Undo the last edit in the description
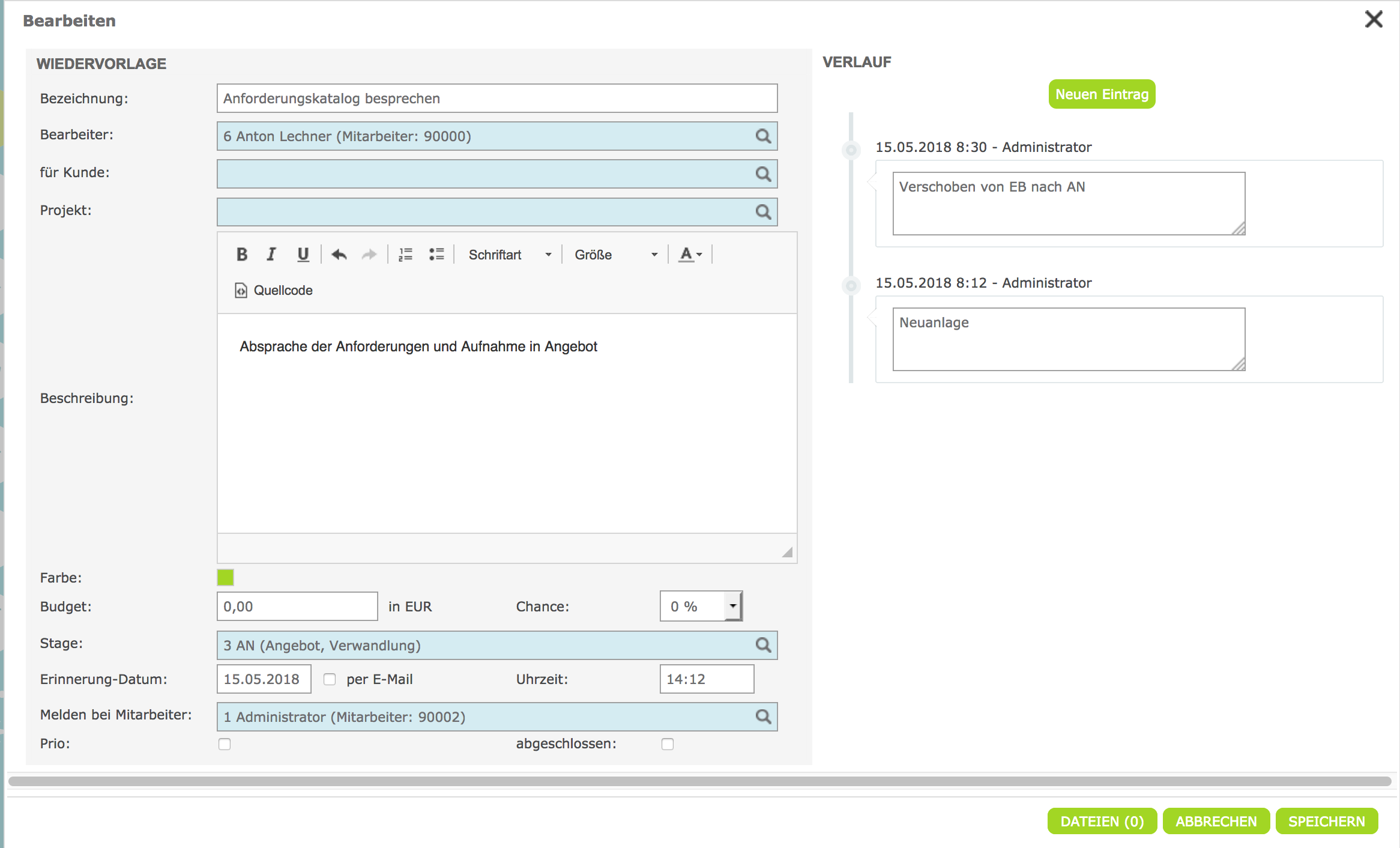 pyautogui.click(x=339, y=255)
